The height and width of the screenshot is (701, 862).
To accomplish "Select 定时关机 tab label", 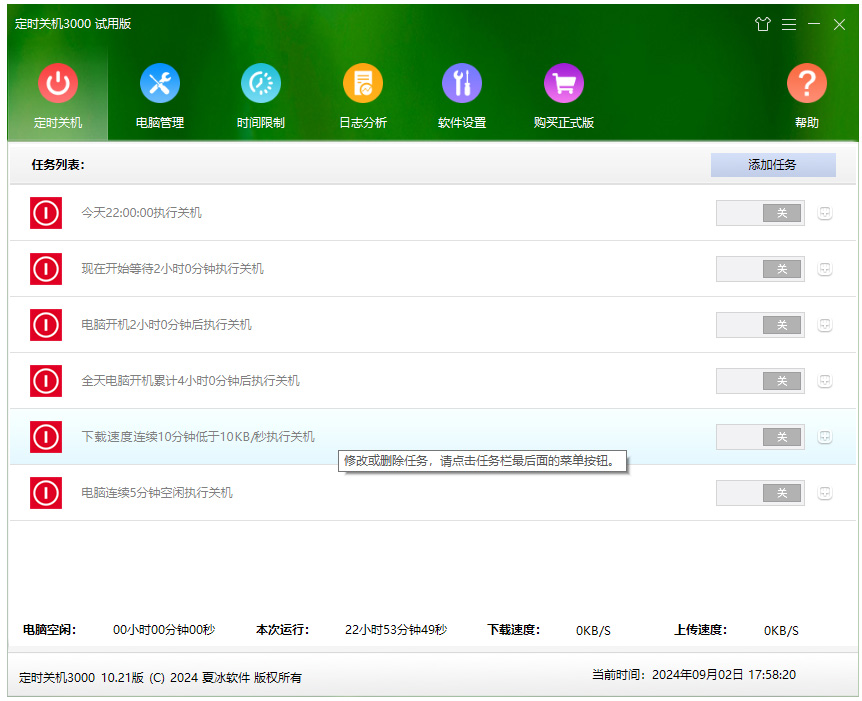I will point(58,123).
